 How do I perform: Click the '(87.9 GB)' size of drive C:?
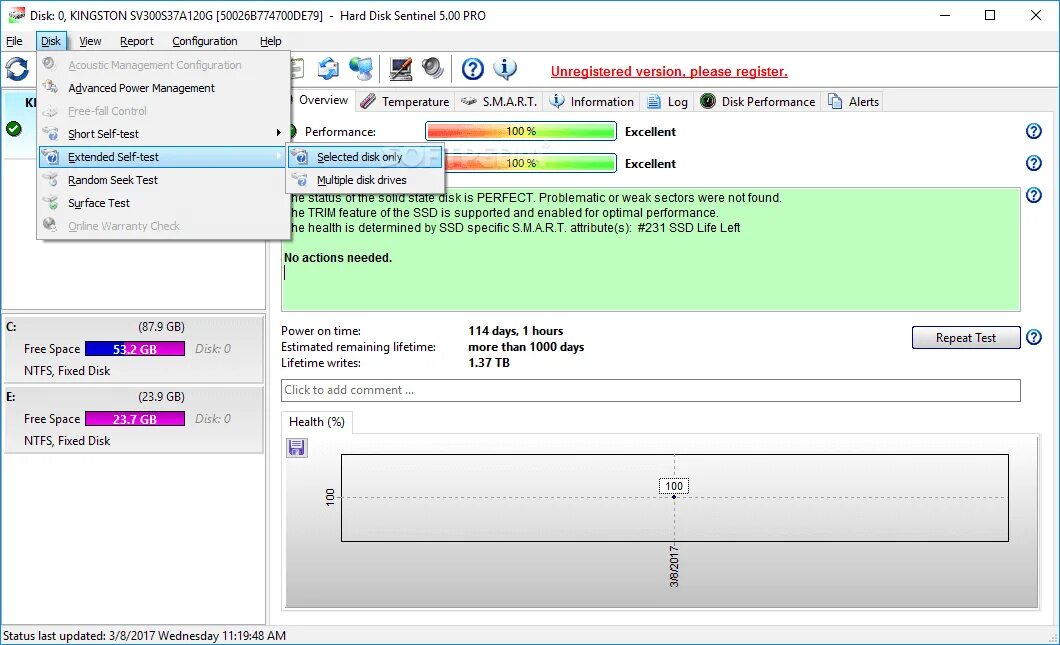(x=161, y=327)
